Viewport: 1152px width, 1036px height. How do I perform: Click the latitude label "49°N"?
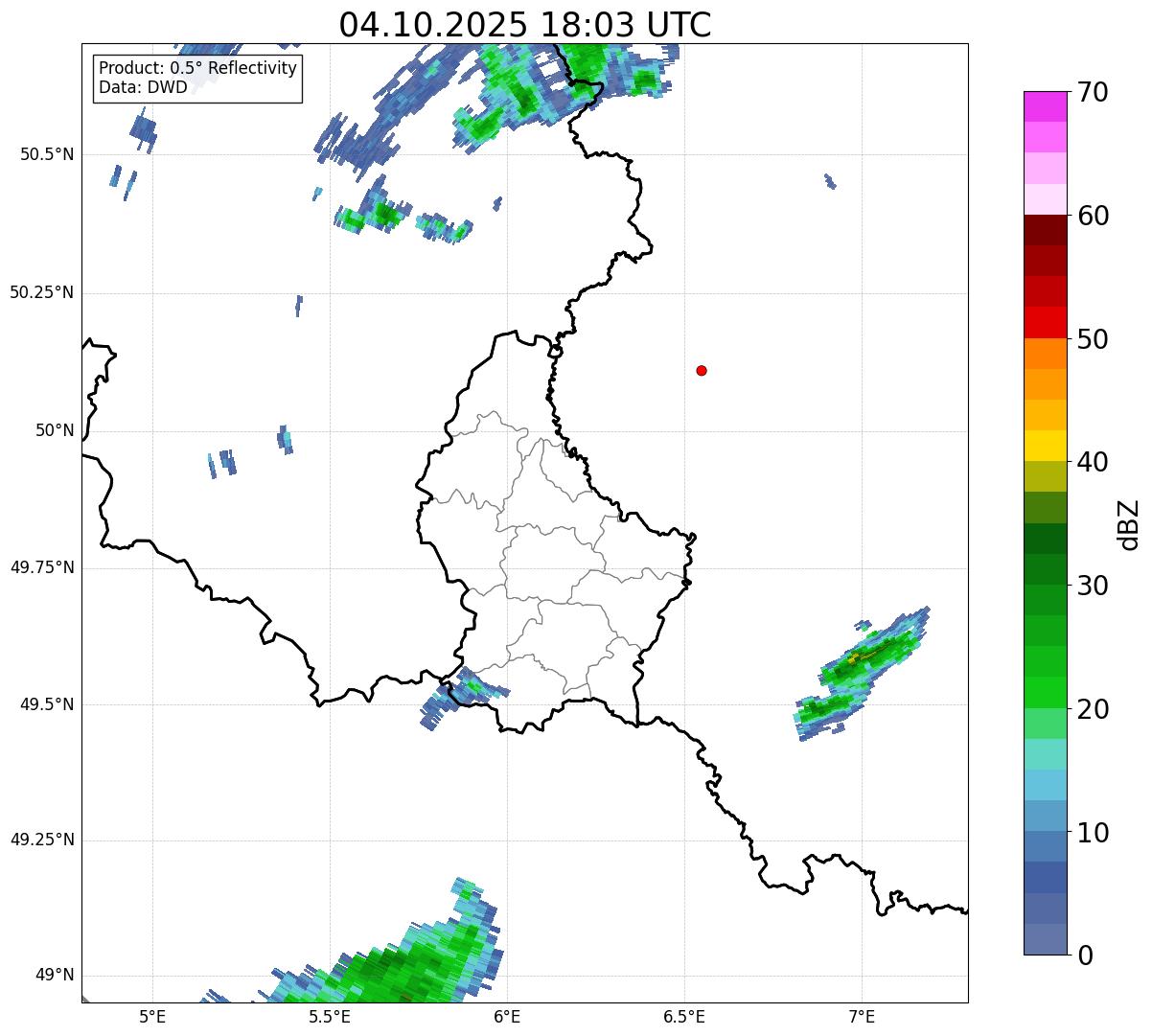click(x=55, y=976)
